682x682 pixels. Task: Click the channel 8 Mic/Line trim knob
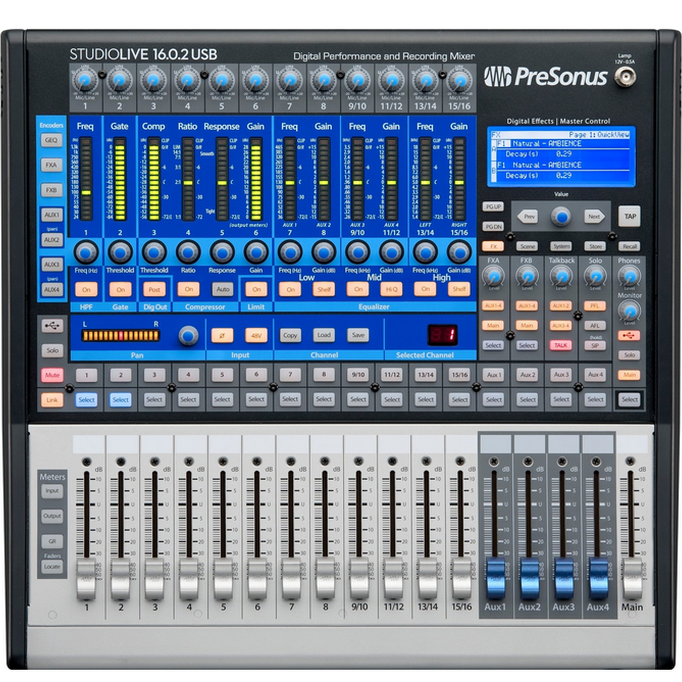pos(323,80)
